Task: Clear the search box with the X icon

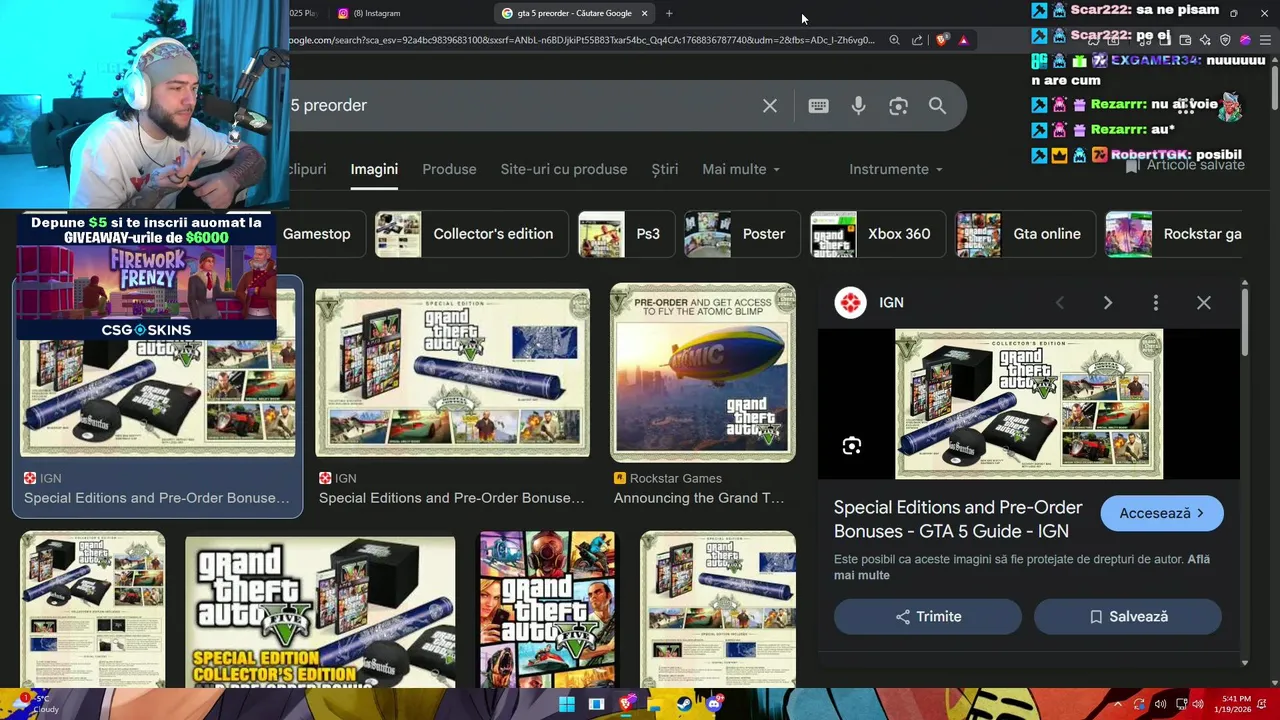Action: coord(770,105)
